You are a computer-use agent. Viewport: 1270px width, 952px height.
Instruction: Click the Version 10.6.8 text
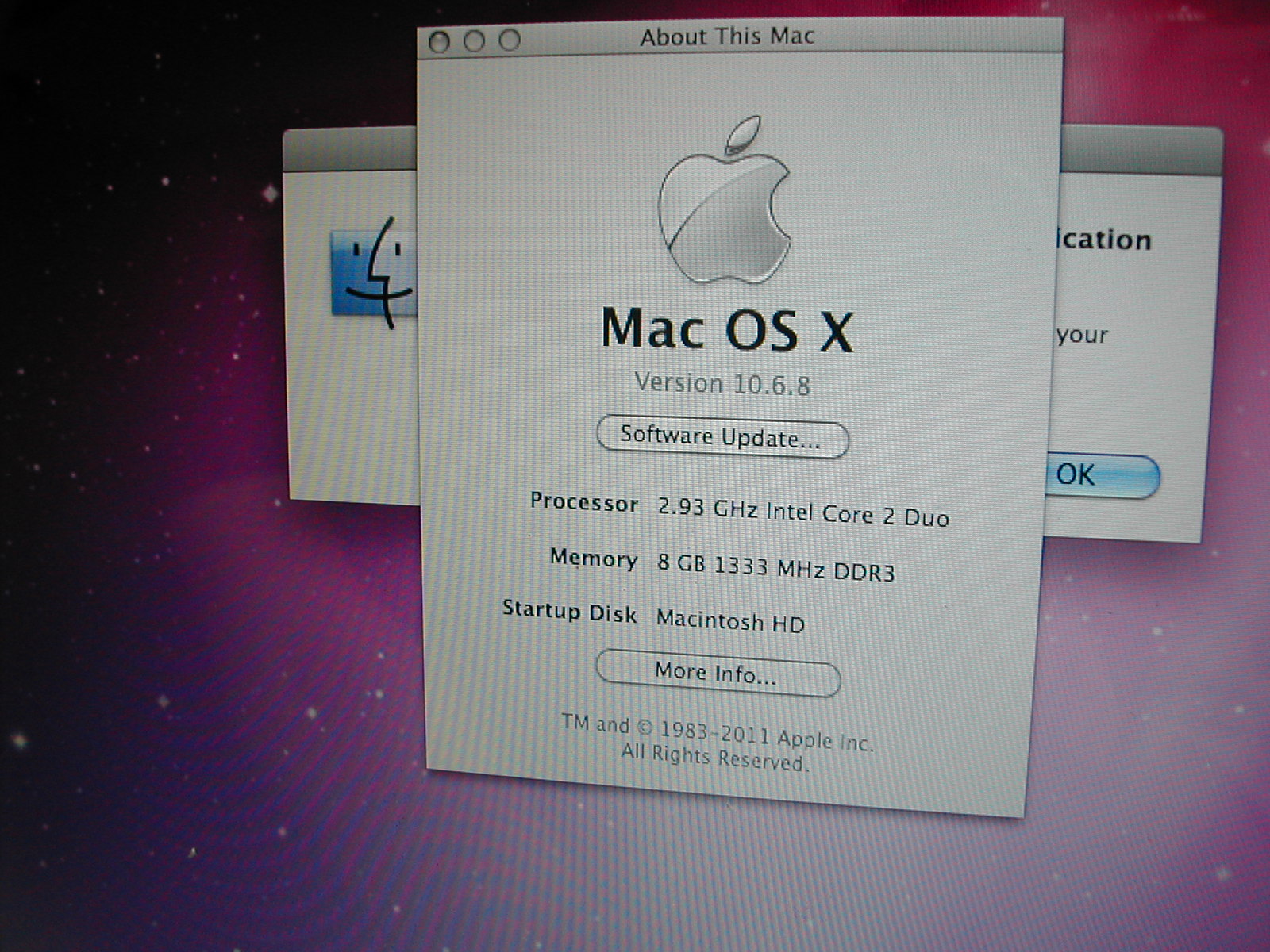[722, 384]
